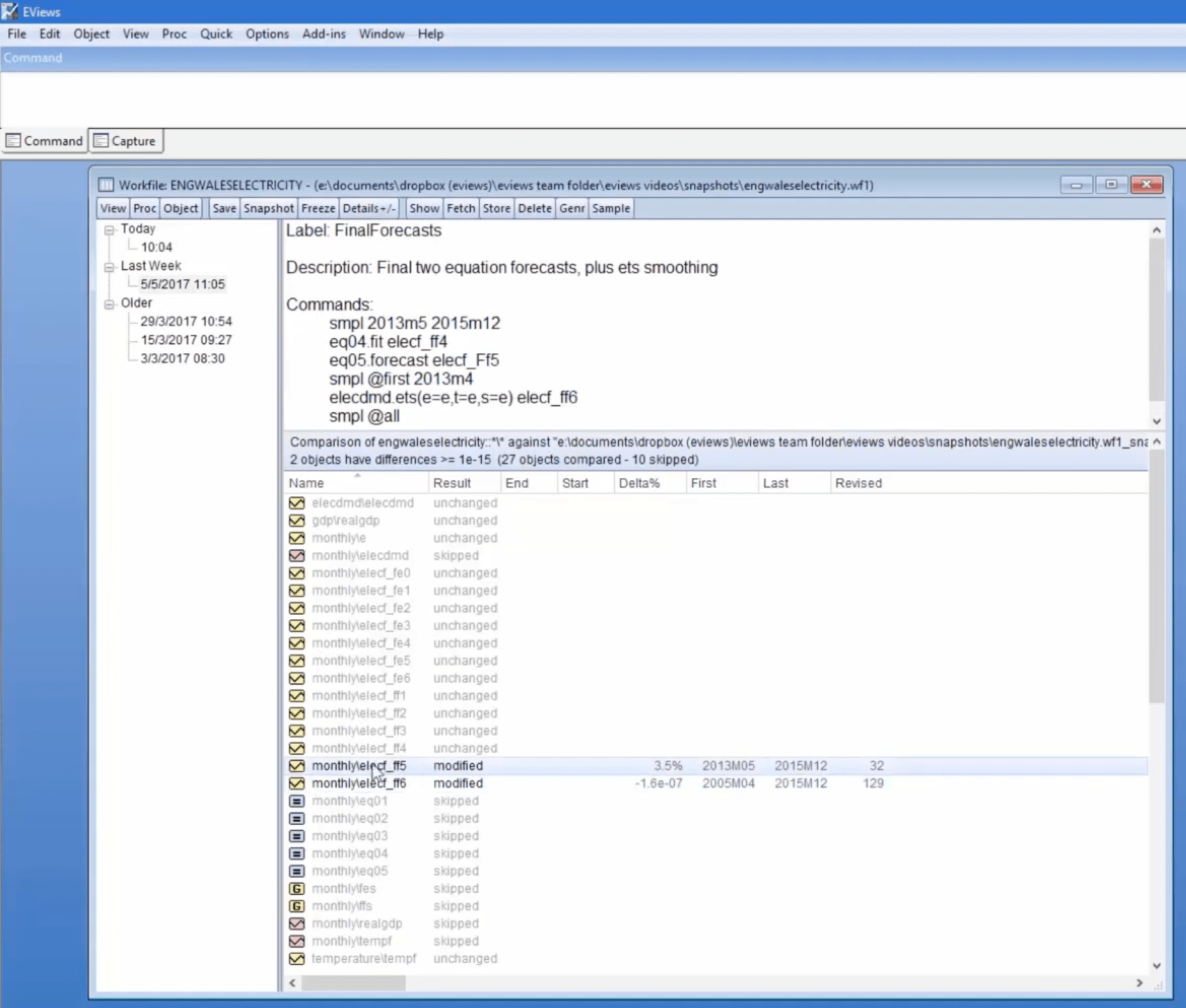Open the Object menu in menu bar
The height and width of the screenshot is (1008, 1186).
pos(91,34)
